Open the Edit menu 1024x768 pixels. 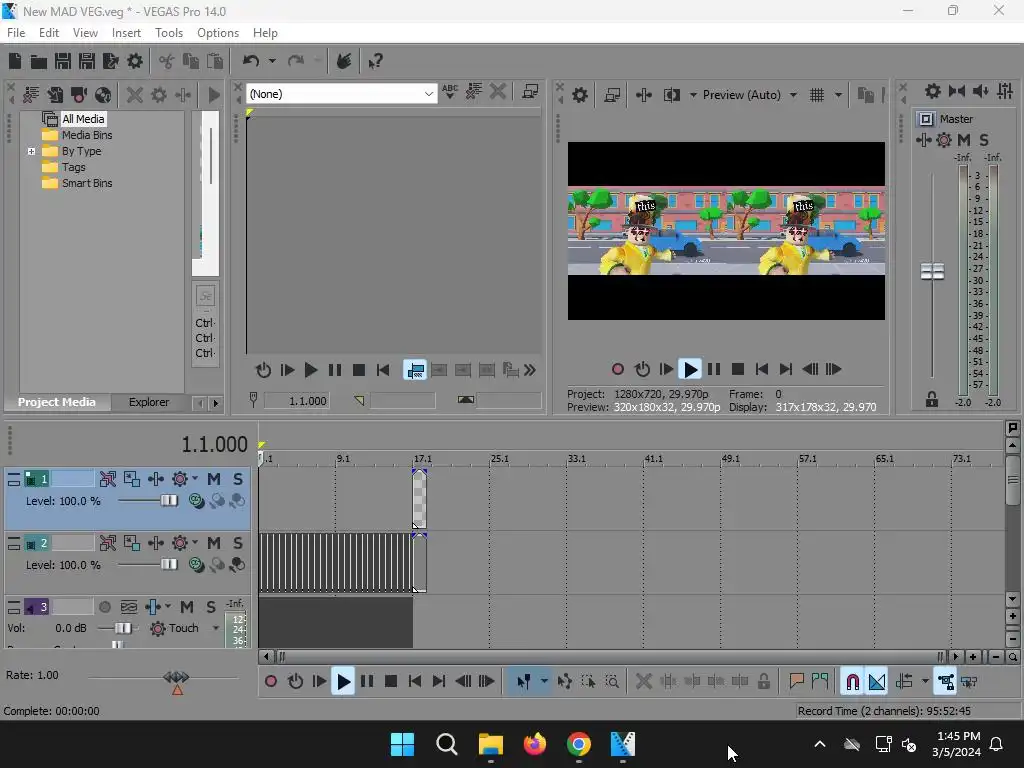pos(48,33)
